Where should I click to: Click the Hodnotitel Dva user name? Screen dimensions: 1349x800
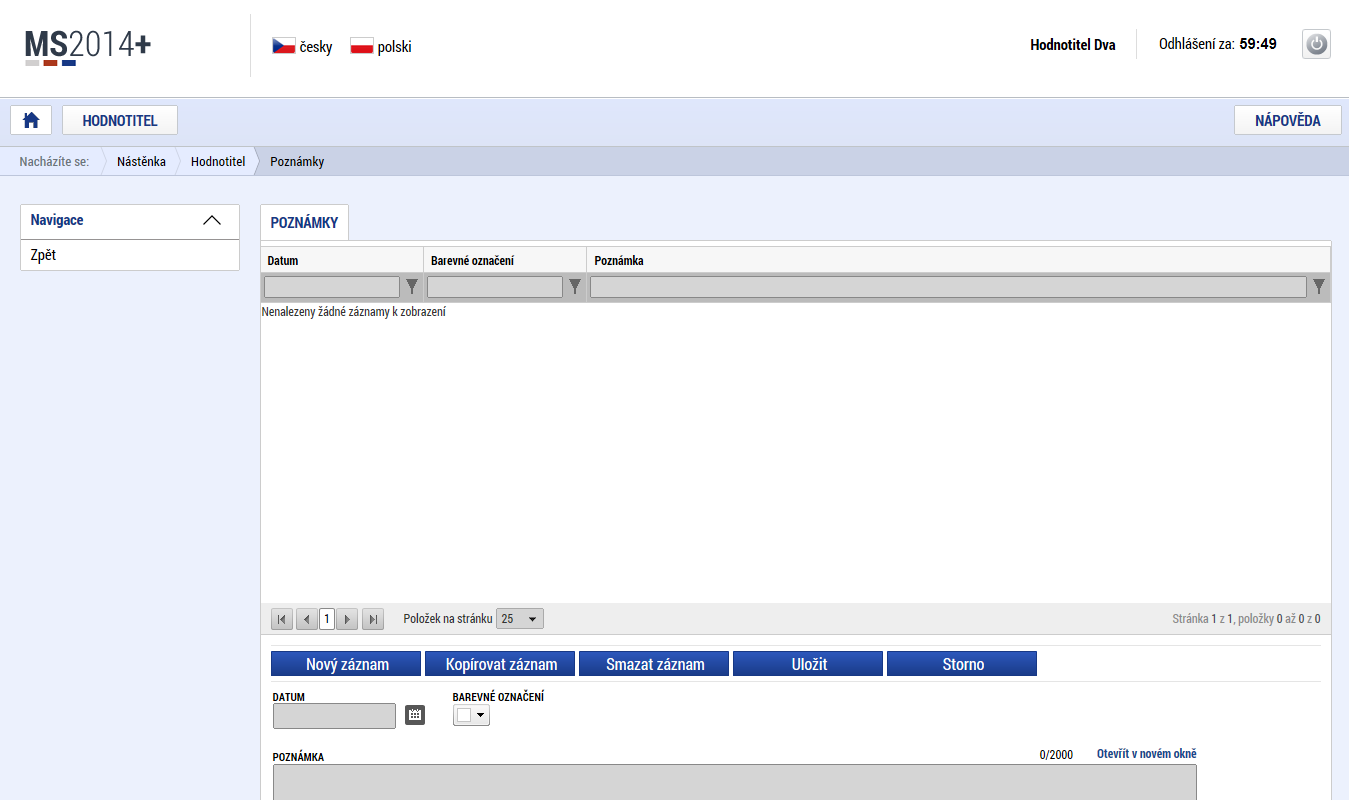click(x=1073, y=45)
